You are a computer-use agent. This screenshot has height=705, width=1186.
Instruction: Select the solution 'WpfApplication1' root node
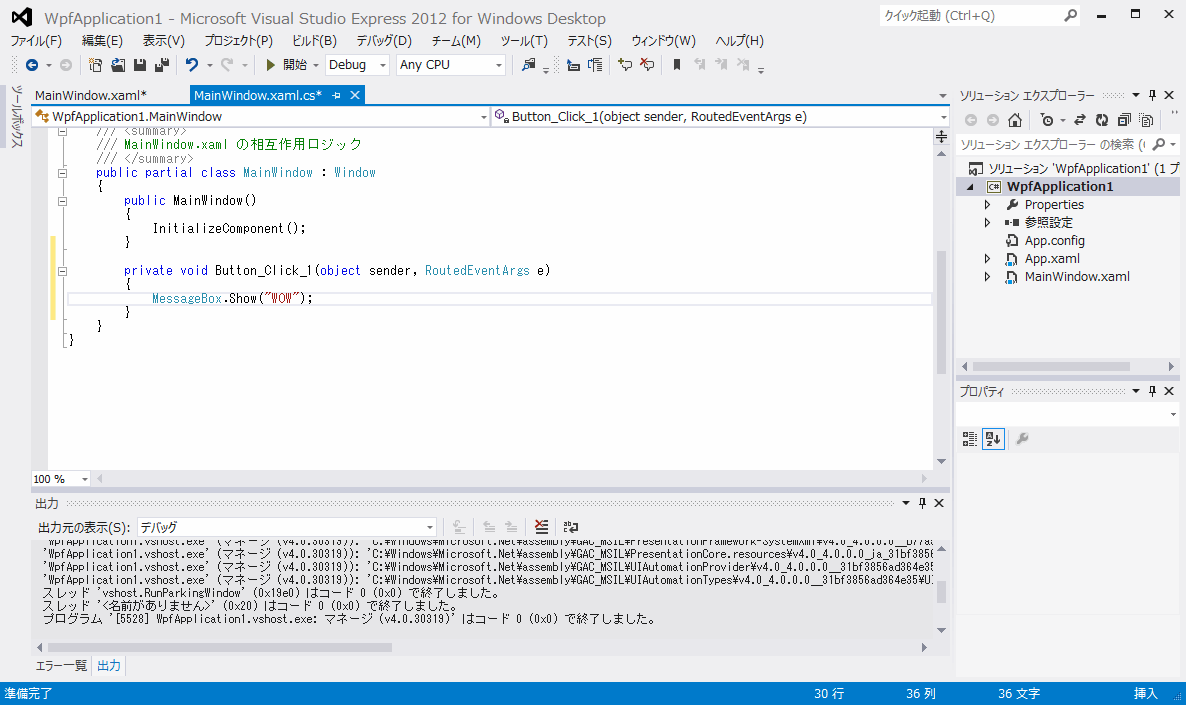(1072, 169)
